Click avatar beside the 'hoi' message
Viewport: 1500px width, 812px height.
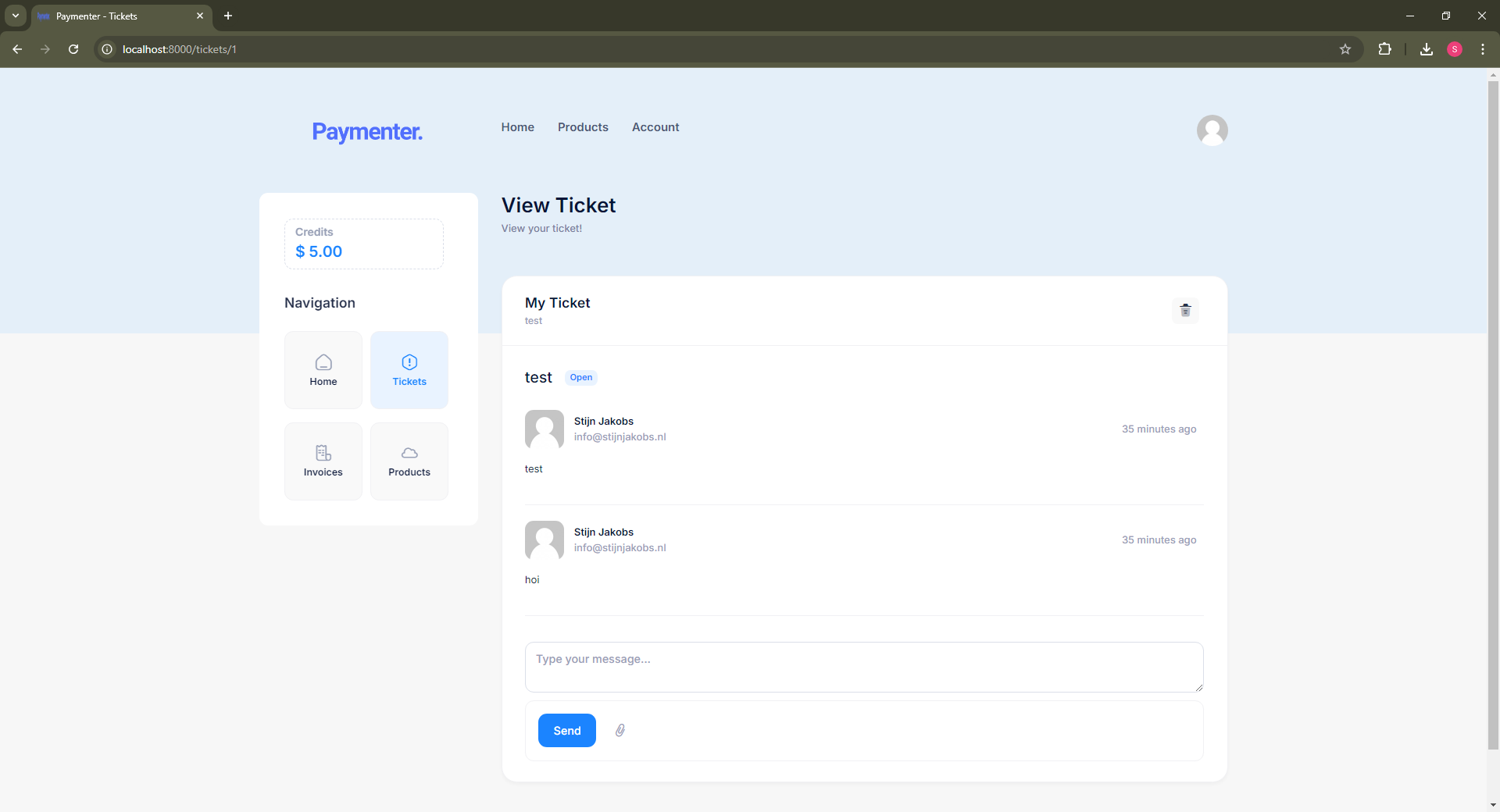(x=545, y=540)
